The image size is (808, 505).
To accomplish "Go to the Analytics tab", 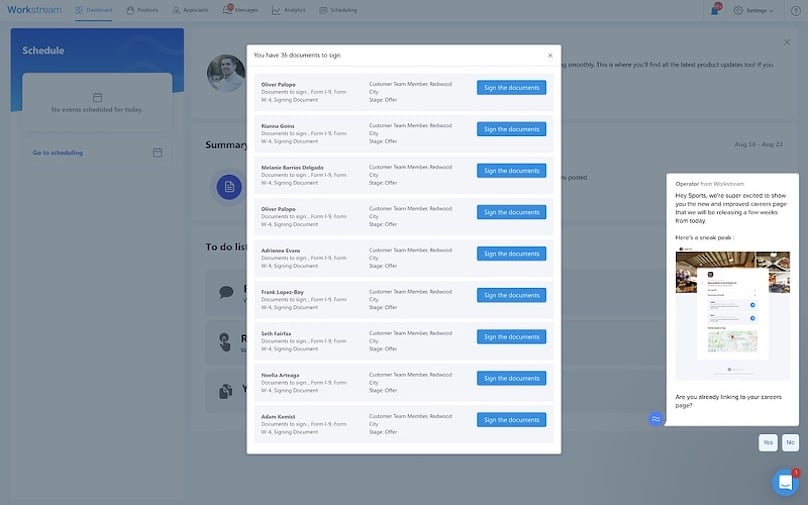I will click(289, 10).
